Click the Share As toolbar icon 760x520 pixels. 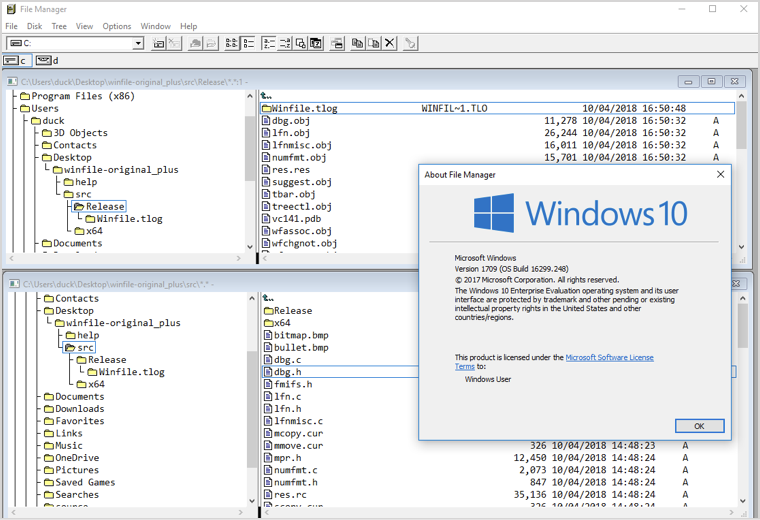pos(195,43)
